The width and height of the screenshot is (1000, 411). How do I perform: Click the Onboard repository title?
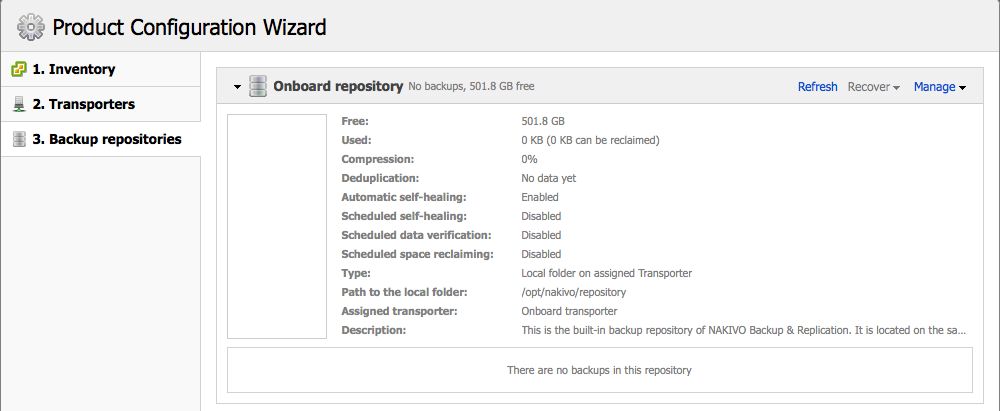(x=338, y=86)
